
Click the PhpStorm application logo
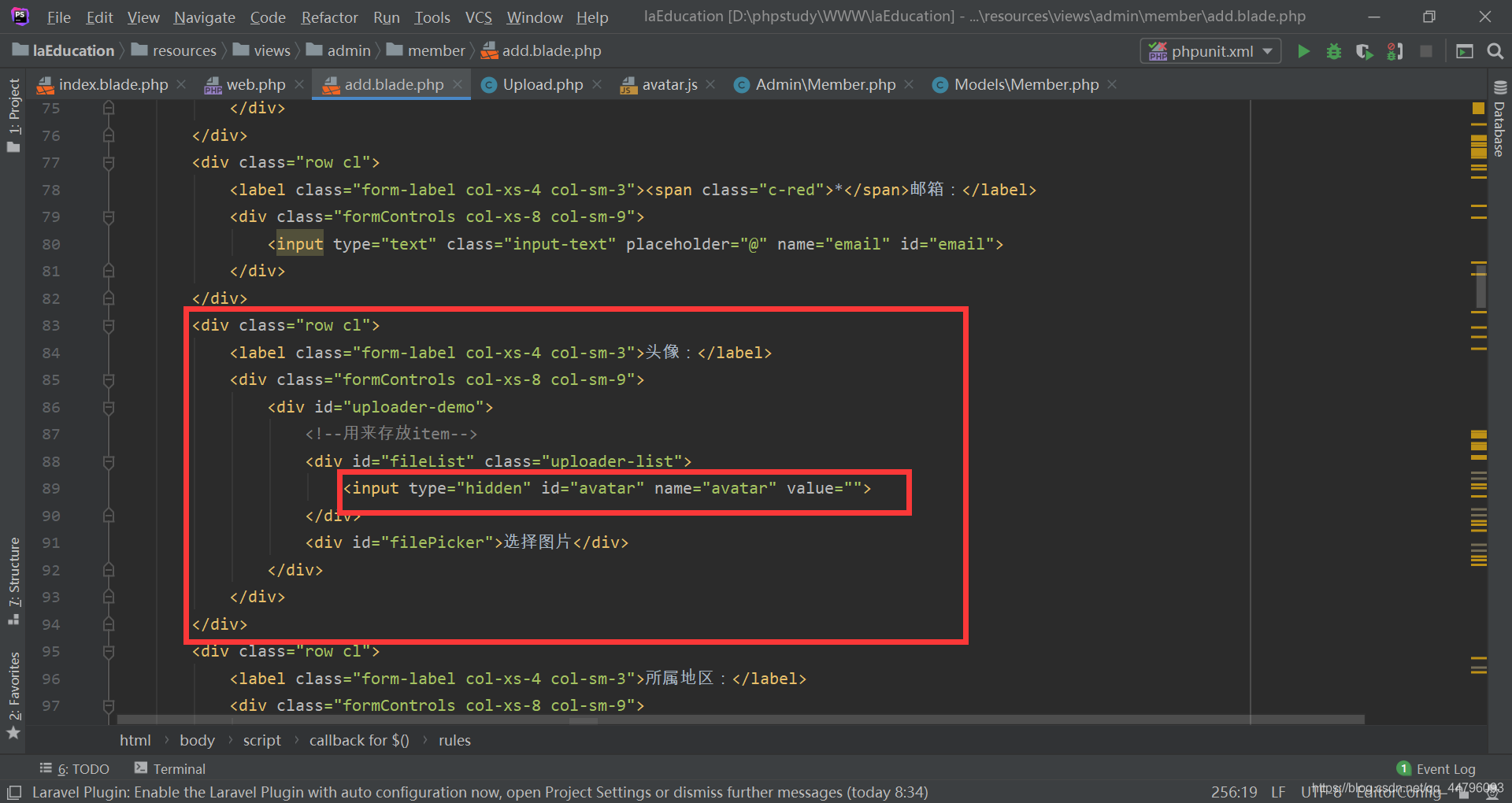(x=20, y=16)
